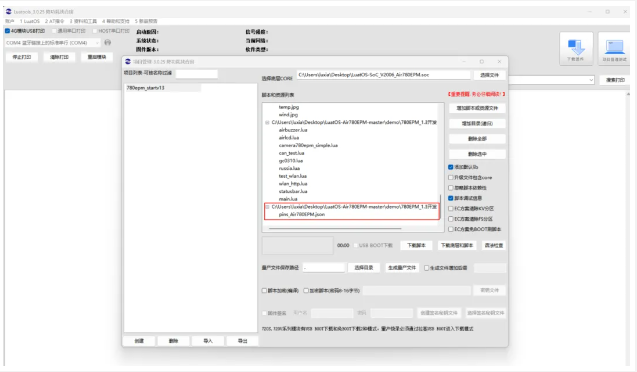The height and width of the screenshot is (372, 637).
Task: Select main.lua in the script list
Action: (288, 199)
